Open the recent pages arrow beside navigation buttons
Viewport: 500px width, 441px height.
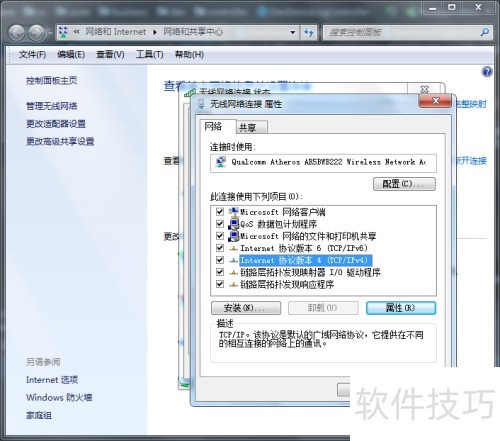(x=50, y=33)
